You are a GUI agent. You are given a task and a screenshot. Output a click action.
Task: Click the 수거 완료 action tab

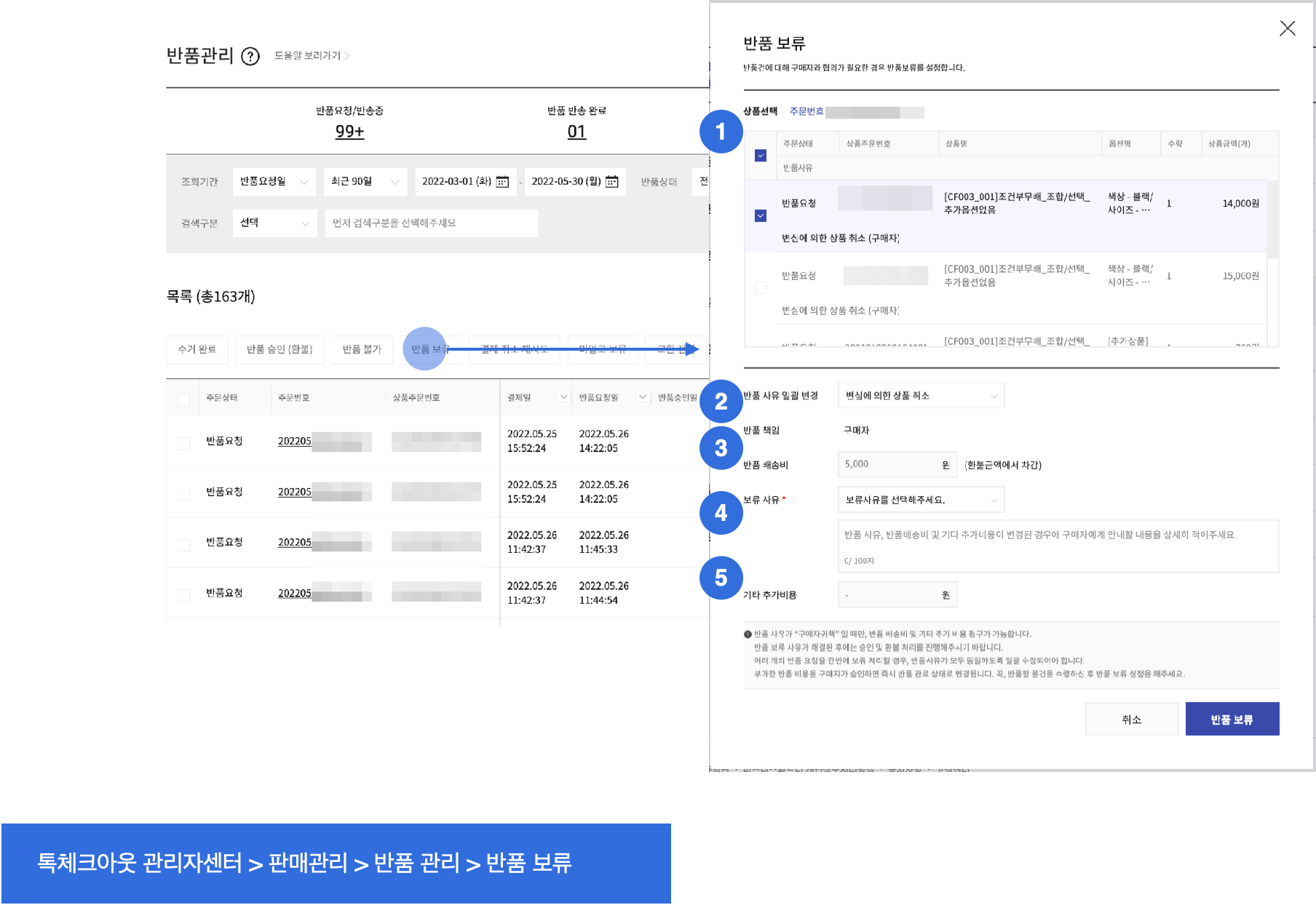pyautogui.click(x=197, y=350)
